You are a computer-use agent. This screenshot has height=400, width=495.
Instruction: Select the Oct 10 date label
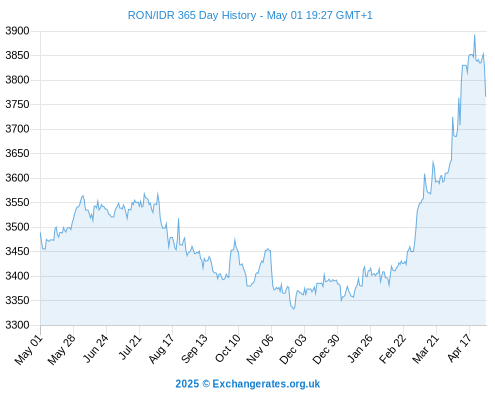click(x=227, y=348)
